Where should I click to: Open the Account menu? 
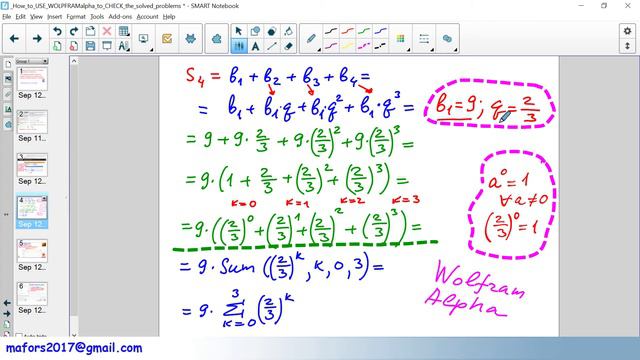tap(147, 17)
